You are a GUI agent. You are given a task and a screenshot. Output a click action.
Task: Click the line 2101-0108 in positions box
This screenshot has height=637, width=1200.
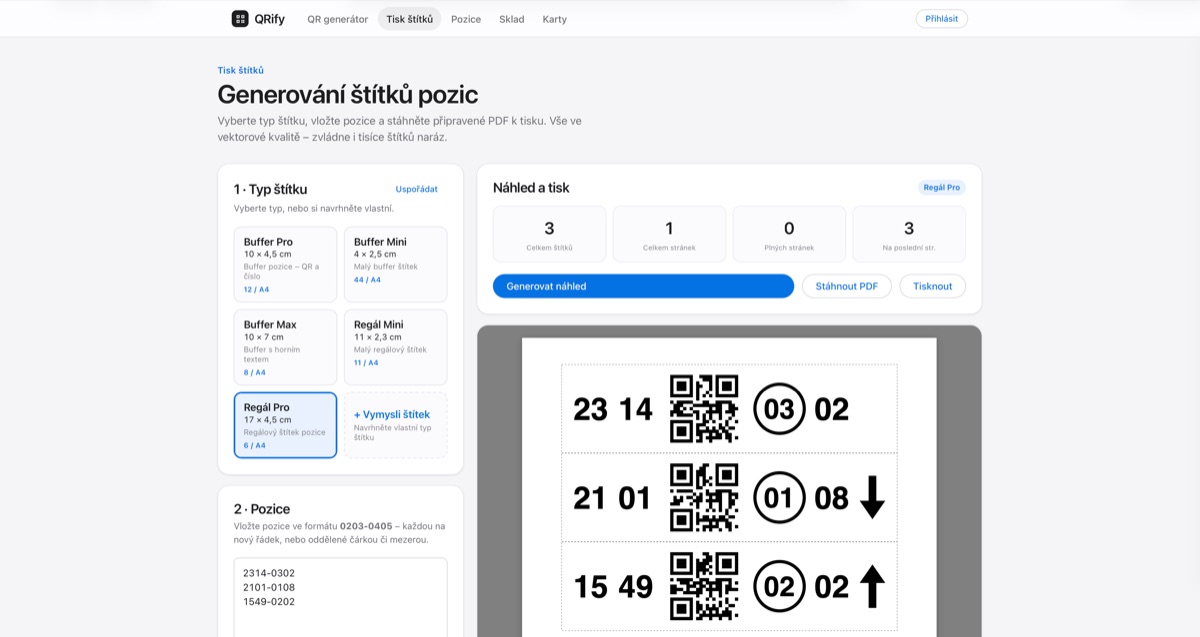pyautogui.click(x=269, y=587)
